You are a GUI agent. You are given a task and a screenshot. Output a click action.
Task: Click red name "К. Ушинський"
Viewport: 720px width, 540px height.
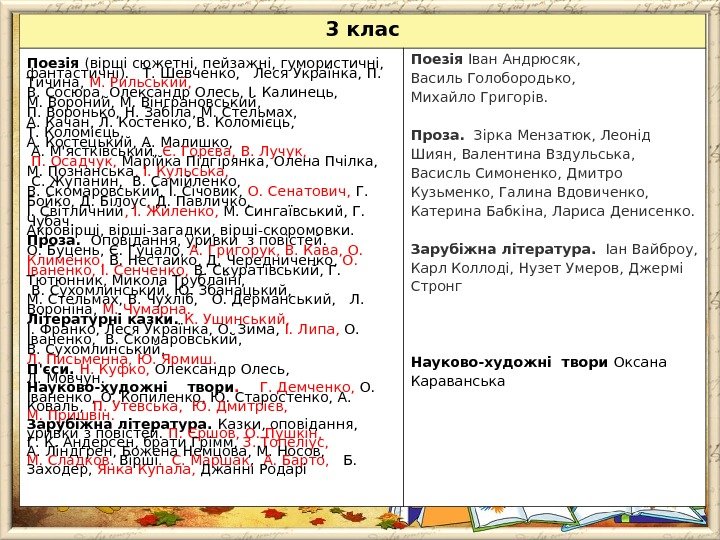point(236,319)
